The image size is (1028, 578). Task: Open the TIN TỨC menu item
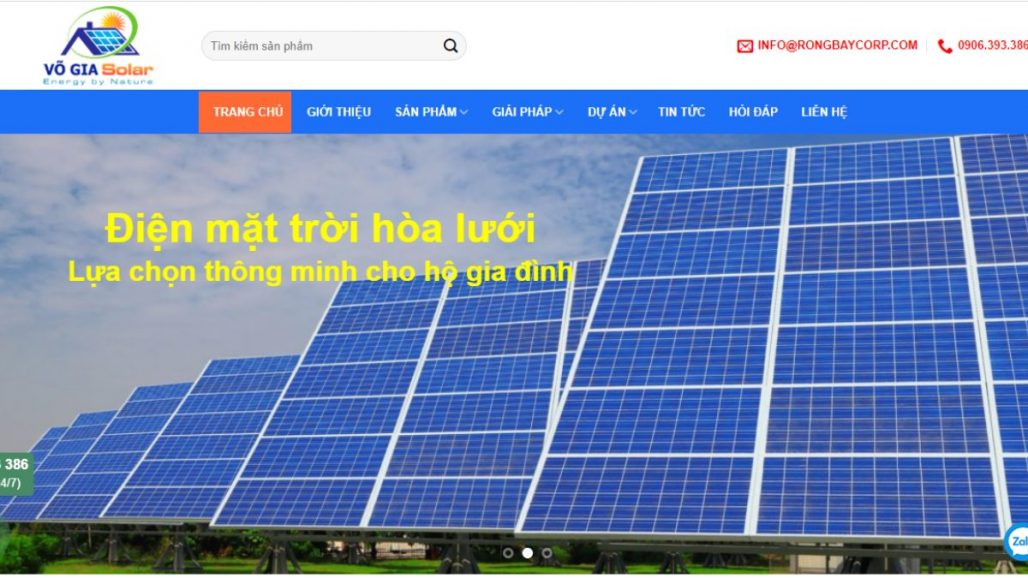coord(681,112)
